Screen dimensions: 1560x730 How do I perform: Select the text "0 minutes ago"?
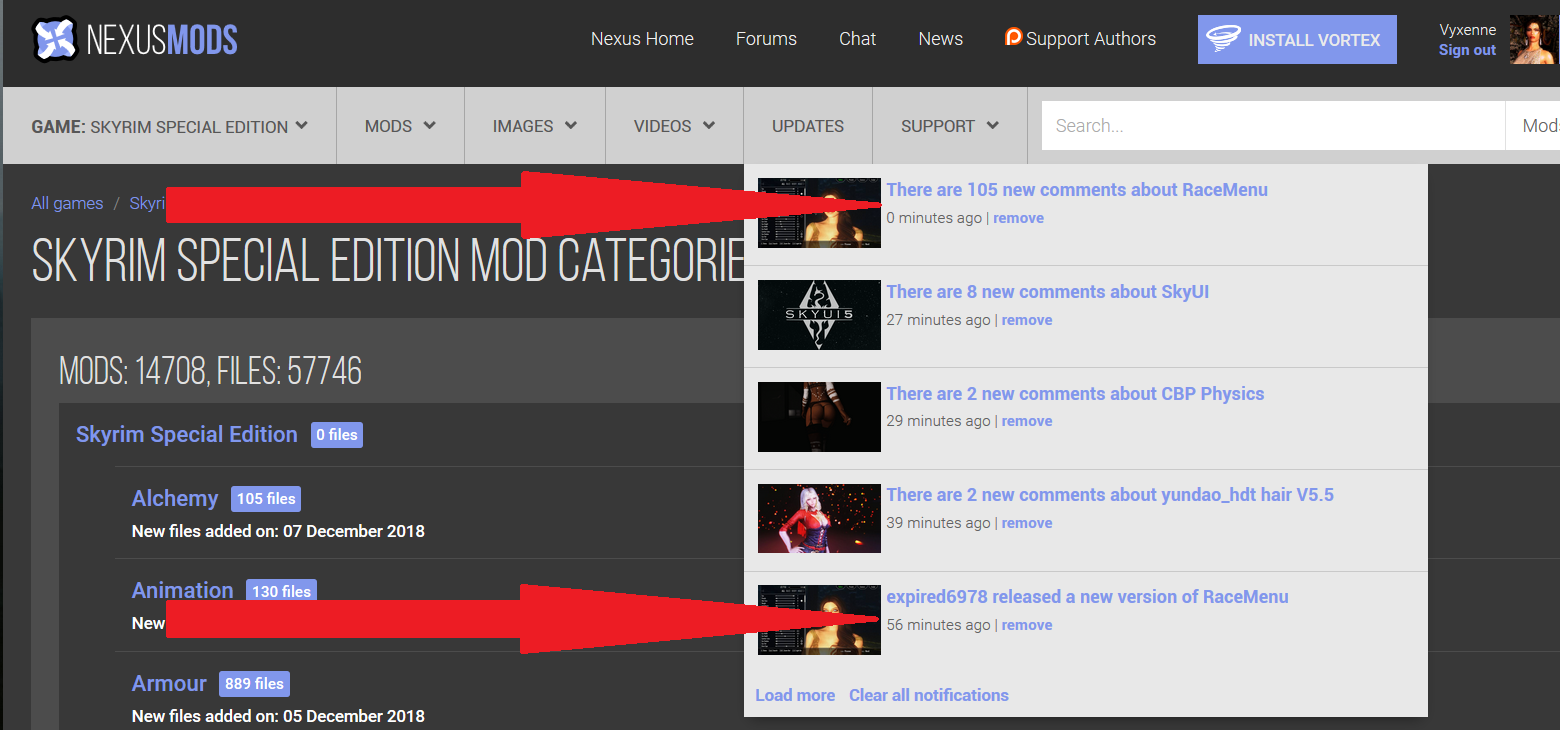click(934, 218)
